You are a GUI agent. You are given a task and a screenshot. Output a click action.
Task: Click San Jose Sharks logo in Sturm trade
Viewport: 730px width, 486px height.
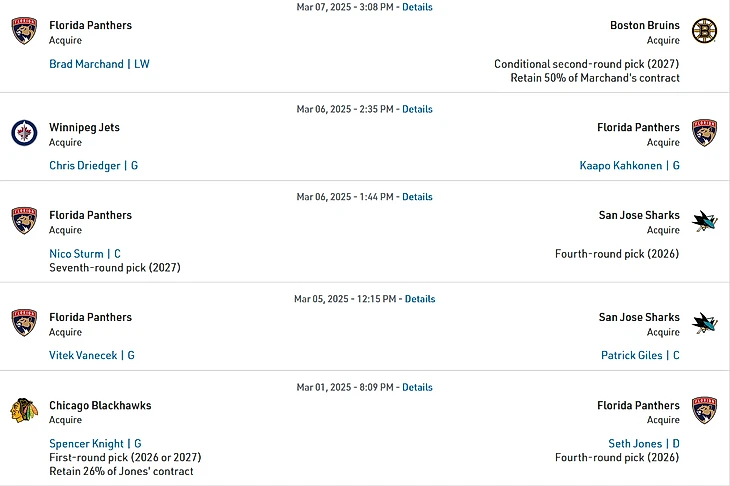tap(704, 221)
